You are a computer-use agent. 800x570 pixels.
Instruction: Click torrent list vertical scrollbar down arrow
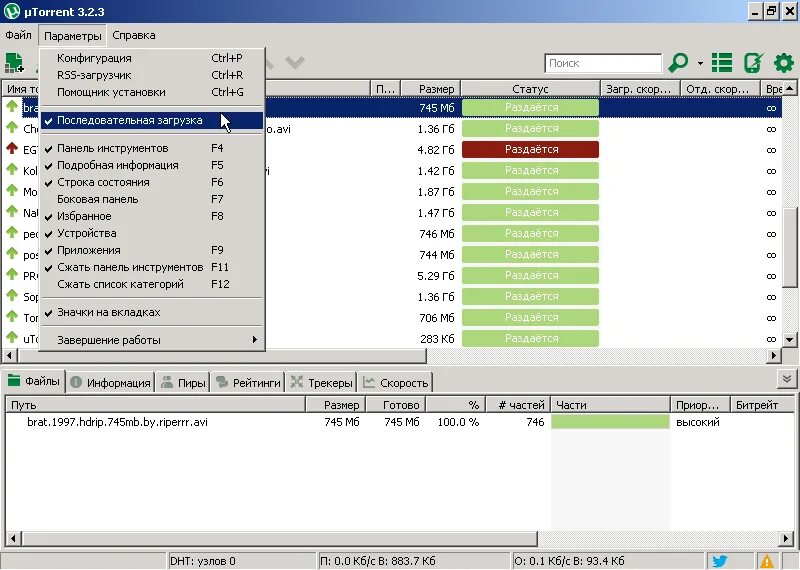[x=789, y=339]
